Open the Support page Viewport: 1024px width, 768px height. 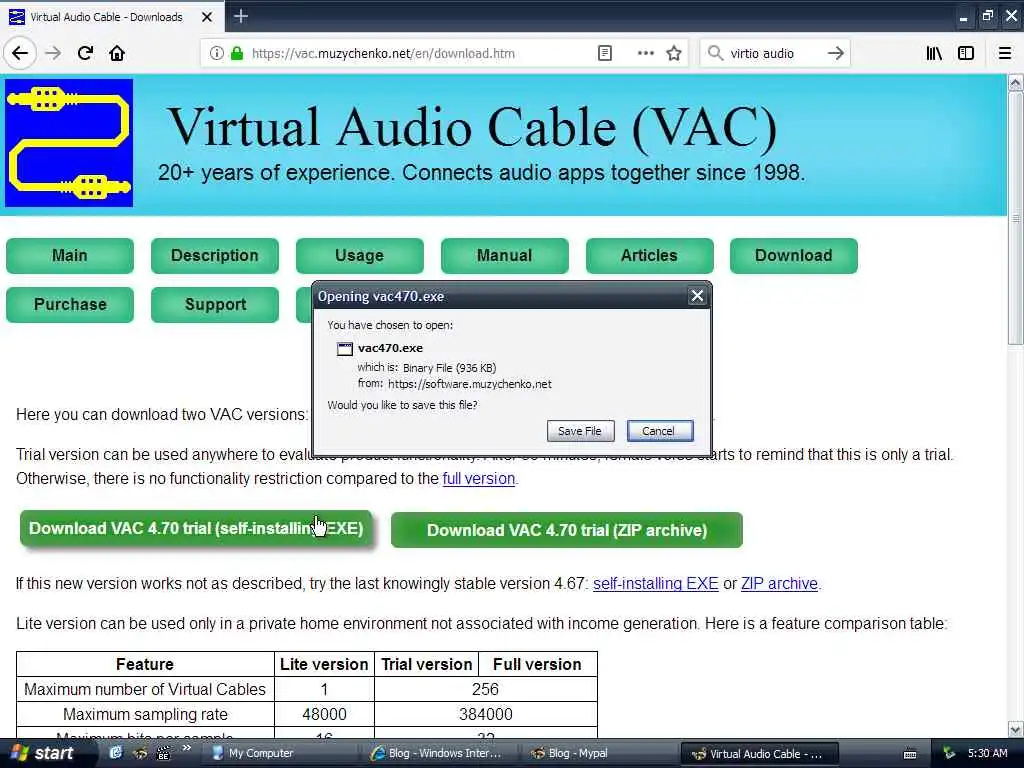(x=215, y=304)
